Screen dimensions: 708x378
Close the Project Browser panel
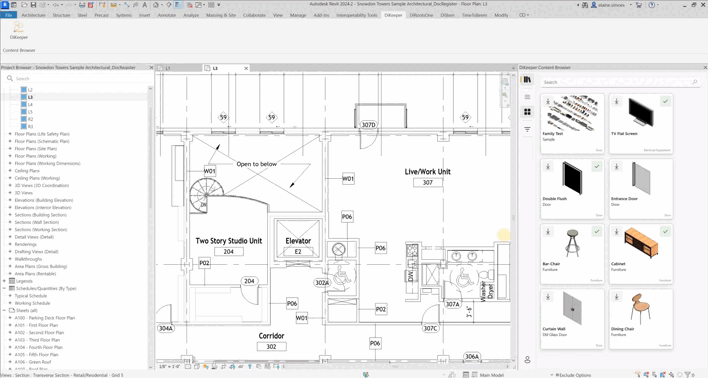pos(151,67)
